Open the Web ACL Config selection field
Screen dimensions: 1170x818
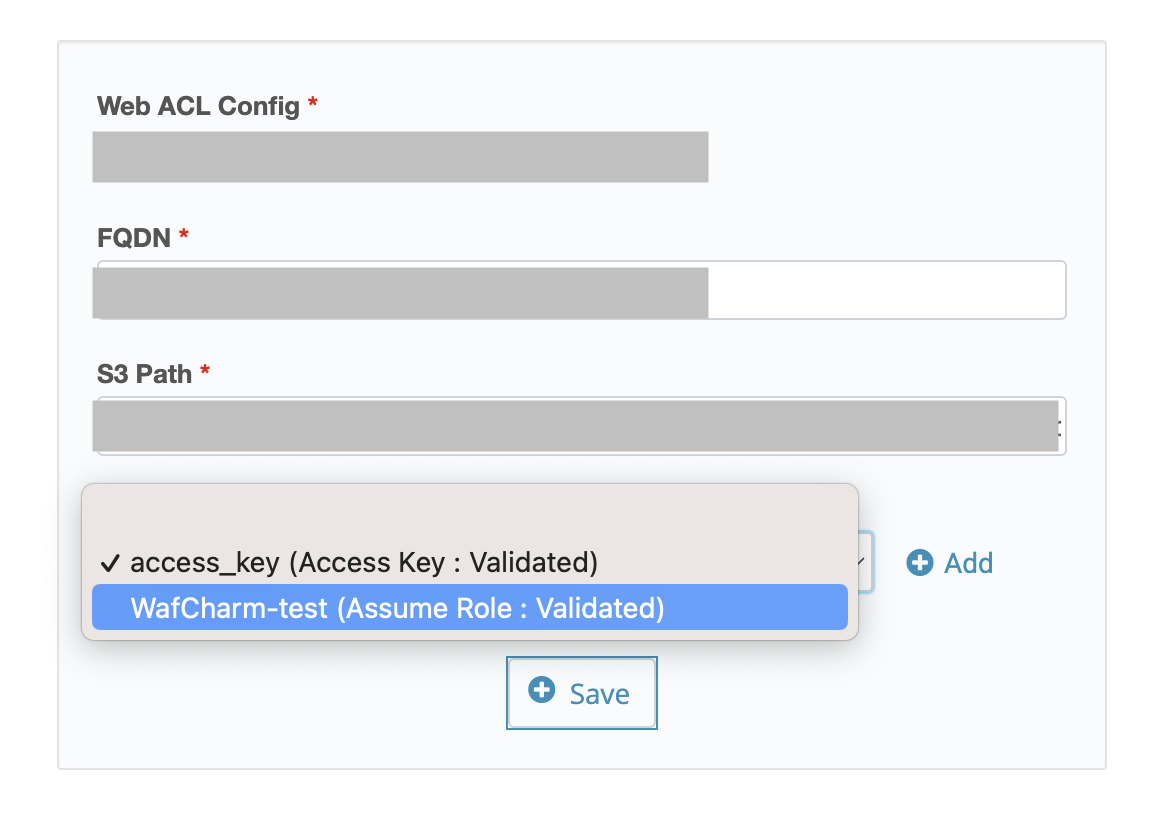click(x=400, y=157)
